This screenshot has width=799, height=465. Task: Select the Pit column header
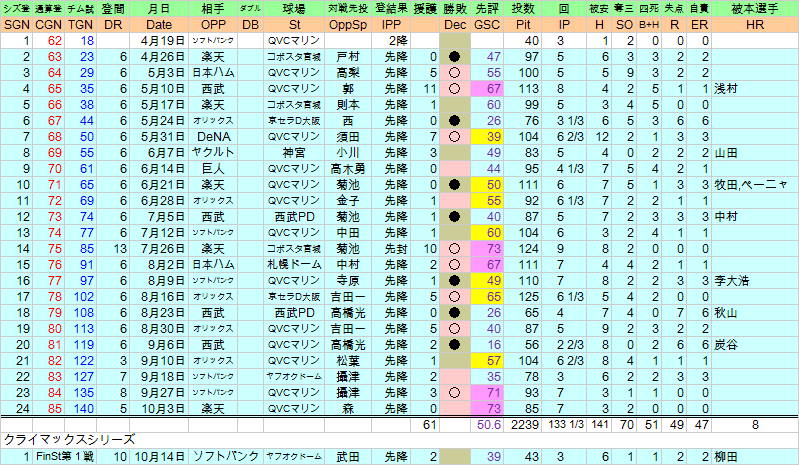(x=522, y=25)
